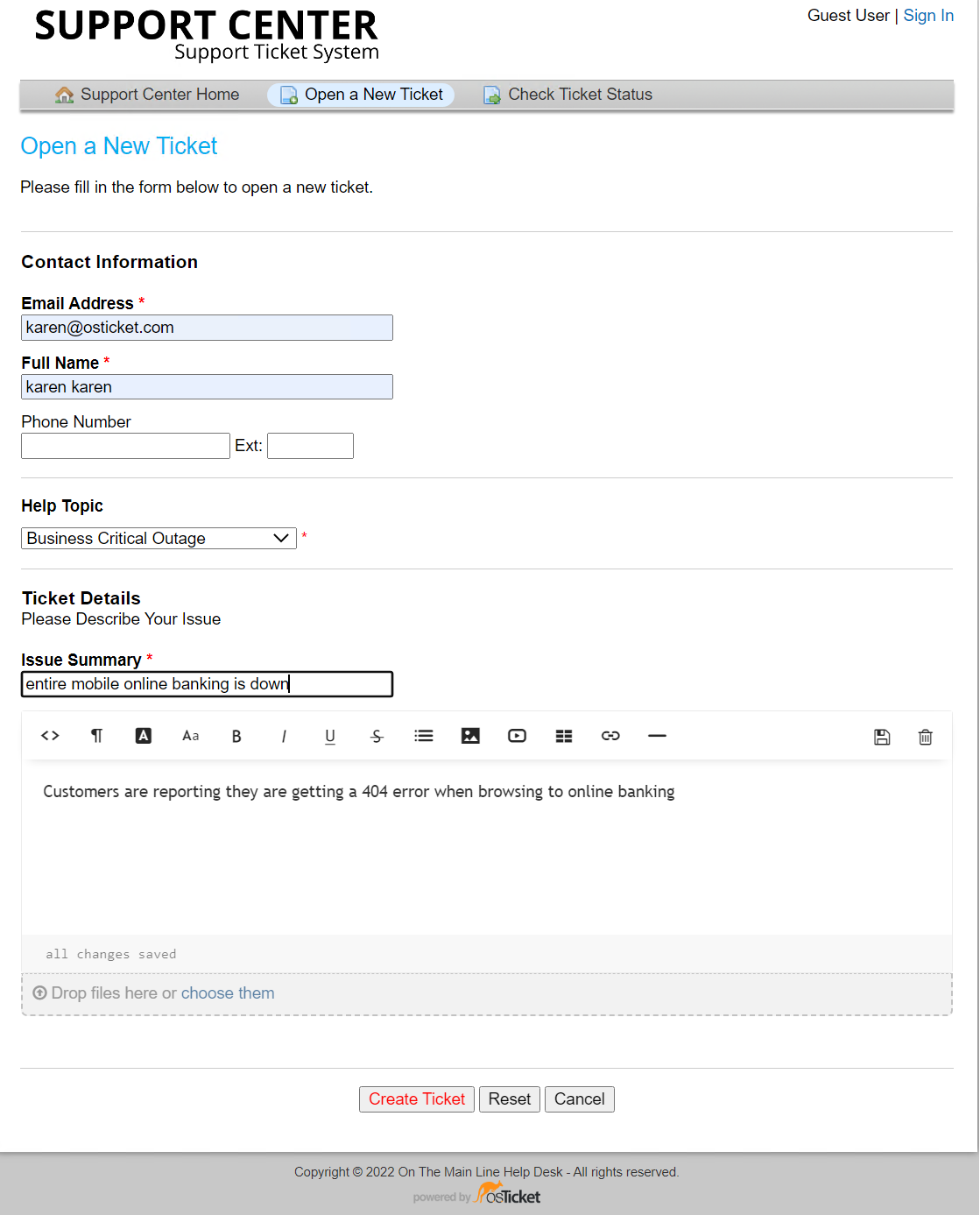Insert an image in editor
The height and width of the screenshot is (1215, 980).
pyautogui.click(x=470, y=736)
